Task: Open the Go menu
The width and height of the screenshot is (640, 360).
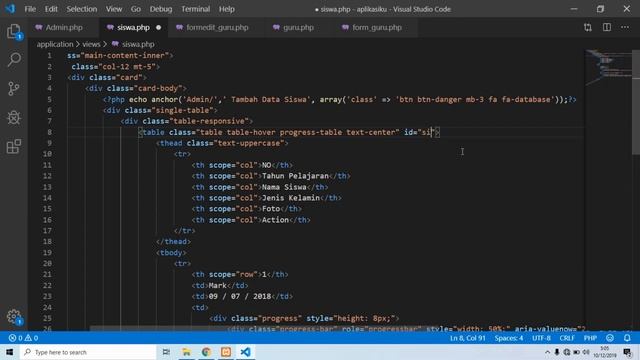Action: 136,9
